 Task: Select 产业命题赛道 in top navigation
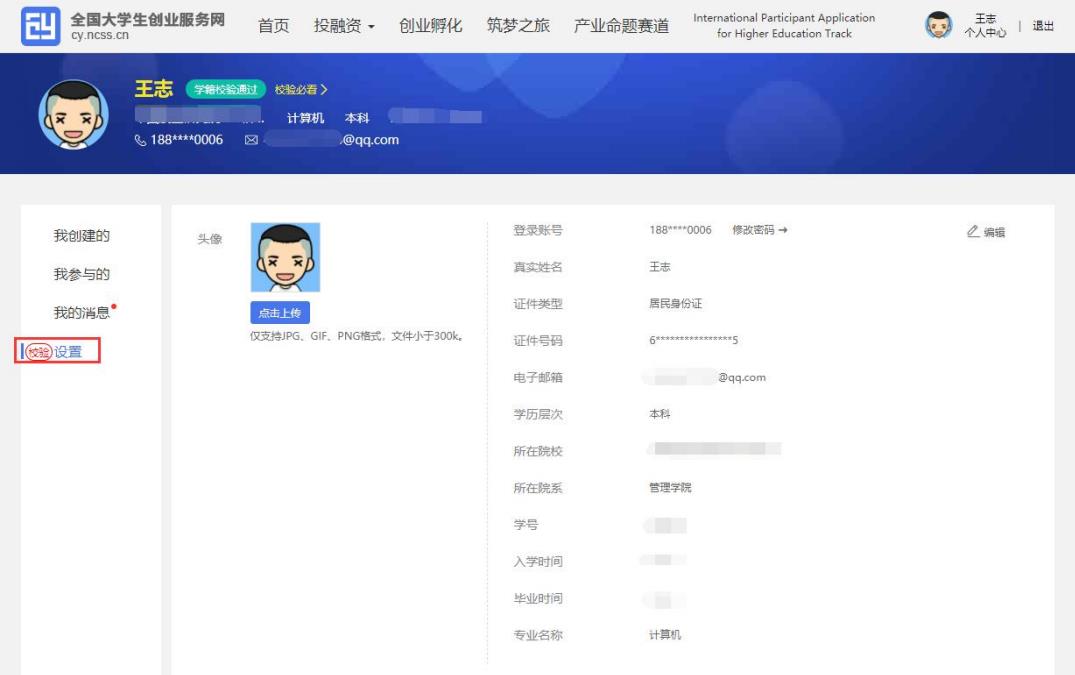tap(621, 26)
